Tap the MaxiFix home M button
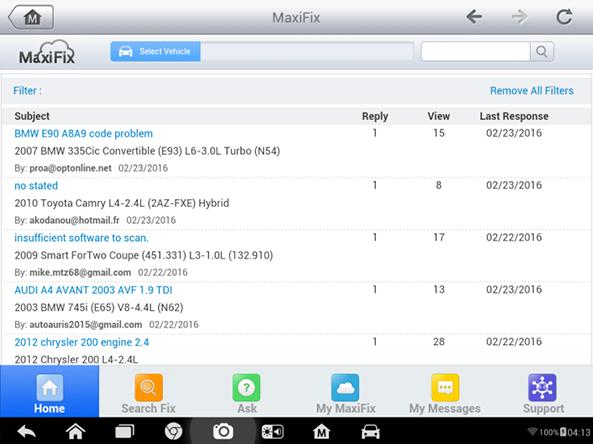 (31, 17)
